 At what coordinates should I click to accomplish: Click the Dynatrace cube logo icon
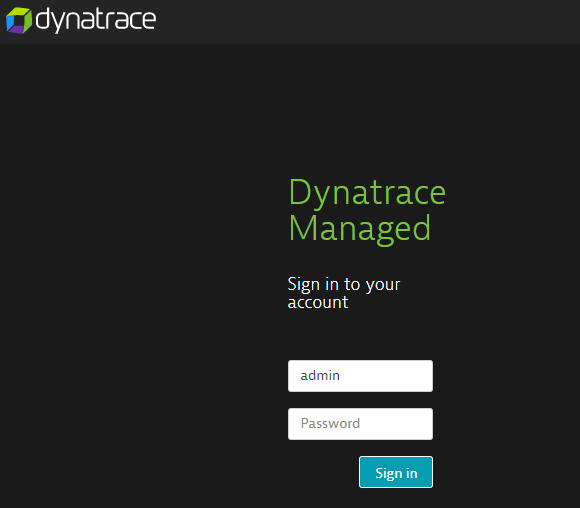pyautogui.click(x=19, y=20)
